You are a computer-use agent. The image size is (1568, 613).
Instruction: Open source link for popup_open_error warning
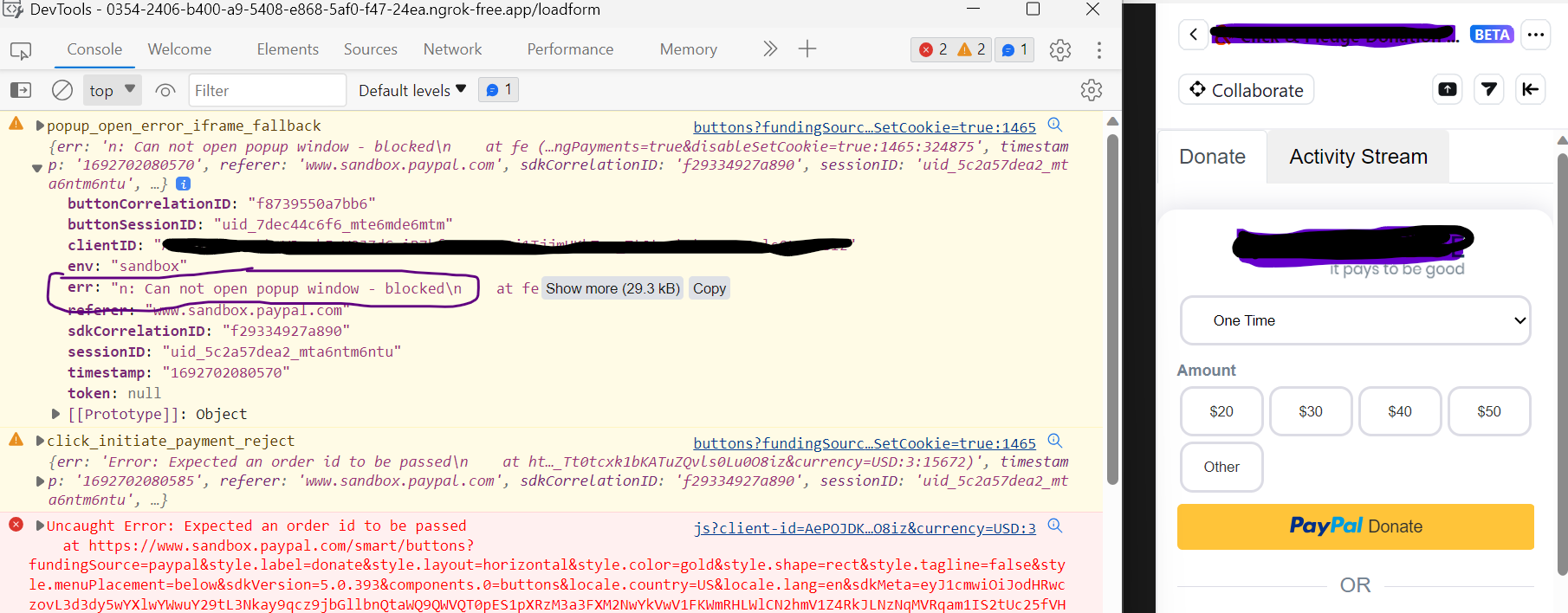pos(865,127)
